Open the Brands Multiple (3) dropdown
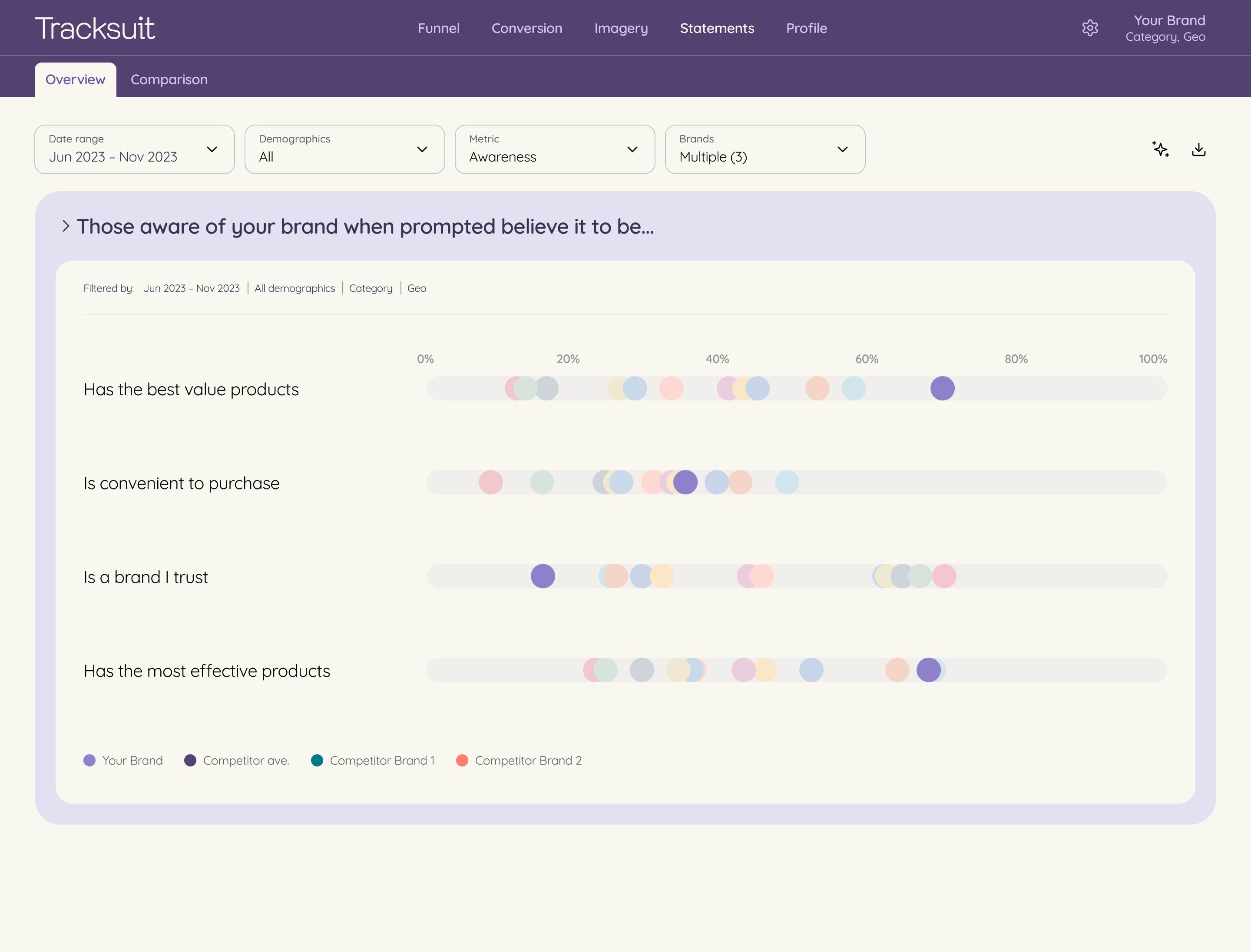This screenshot has width=1251, height=952. click(x=765, y=149)
